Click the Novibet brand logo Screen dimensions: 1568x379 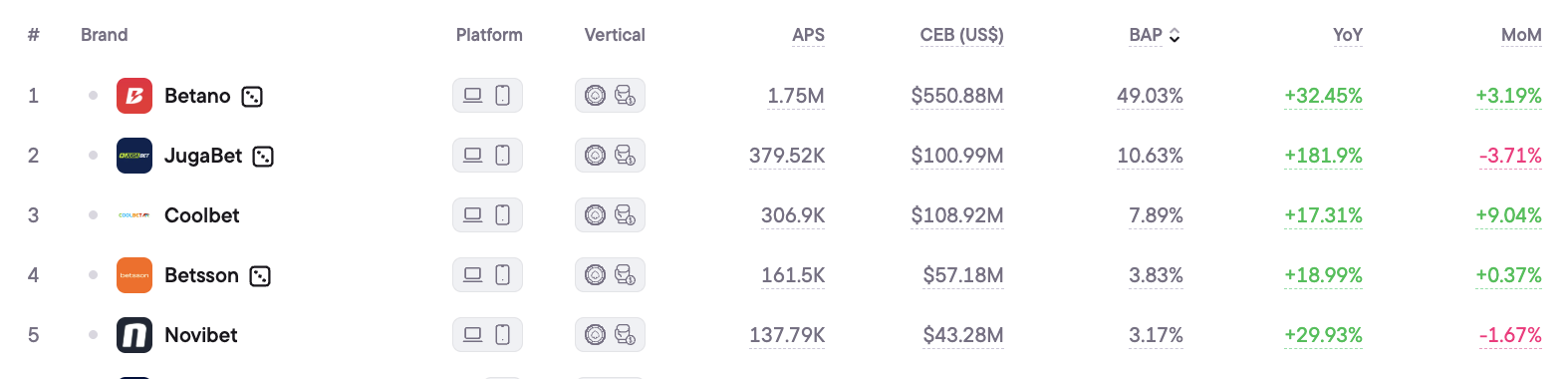(x=134, y=335)
